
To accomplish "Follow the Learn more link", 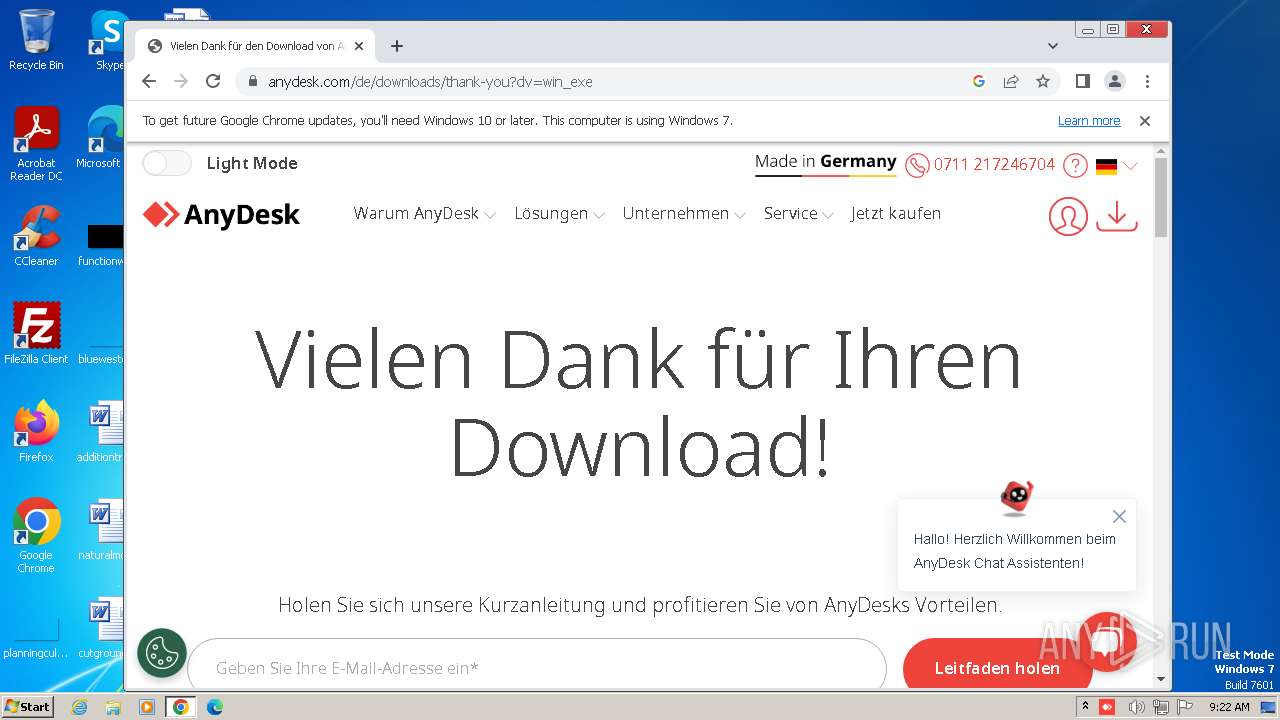I will coord(1089,121).
